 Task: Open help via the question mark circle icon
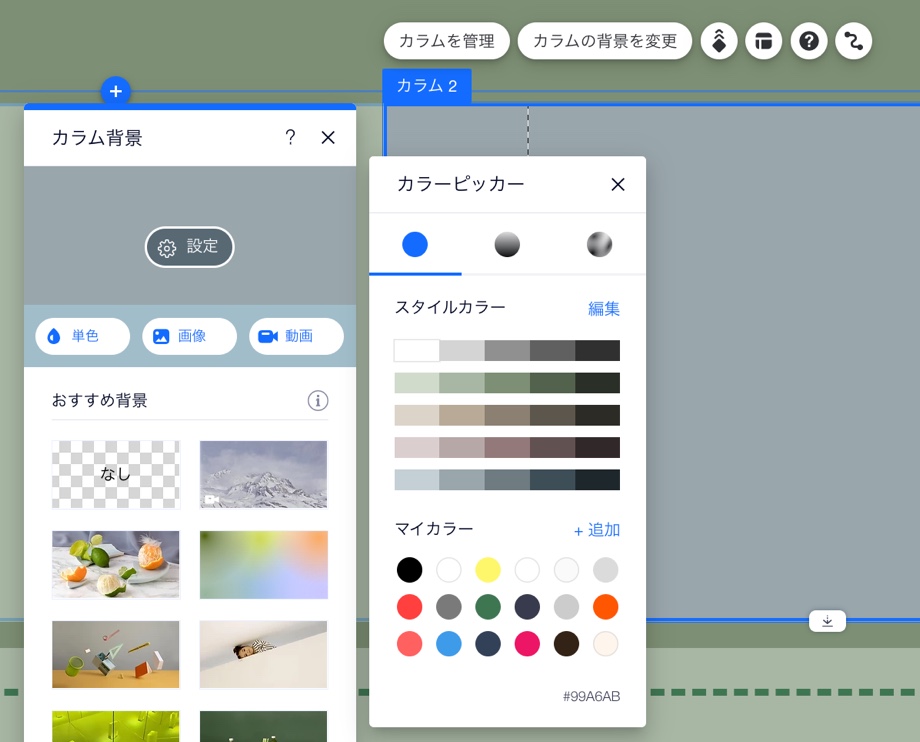click(x=809, y=41)
